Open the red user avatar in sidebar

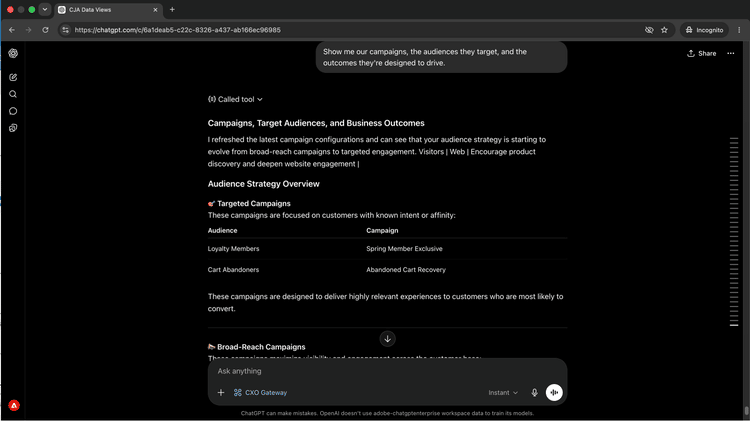[x=14, y=405]
